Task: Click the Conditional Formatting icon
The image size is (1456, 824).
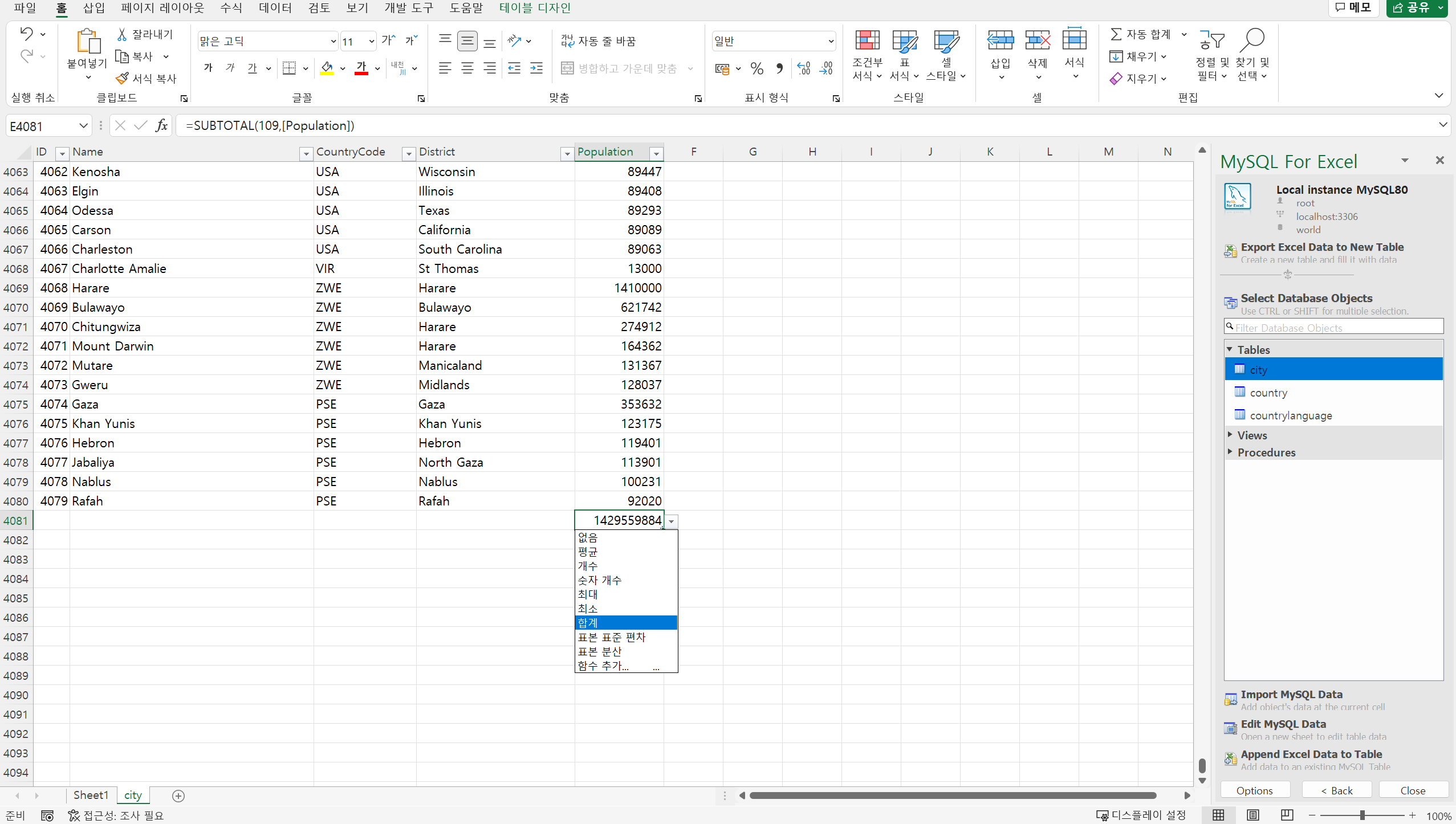Action: (x=867, y=41)
